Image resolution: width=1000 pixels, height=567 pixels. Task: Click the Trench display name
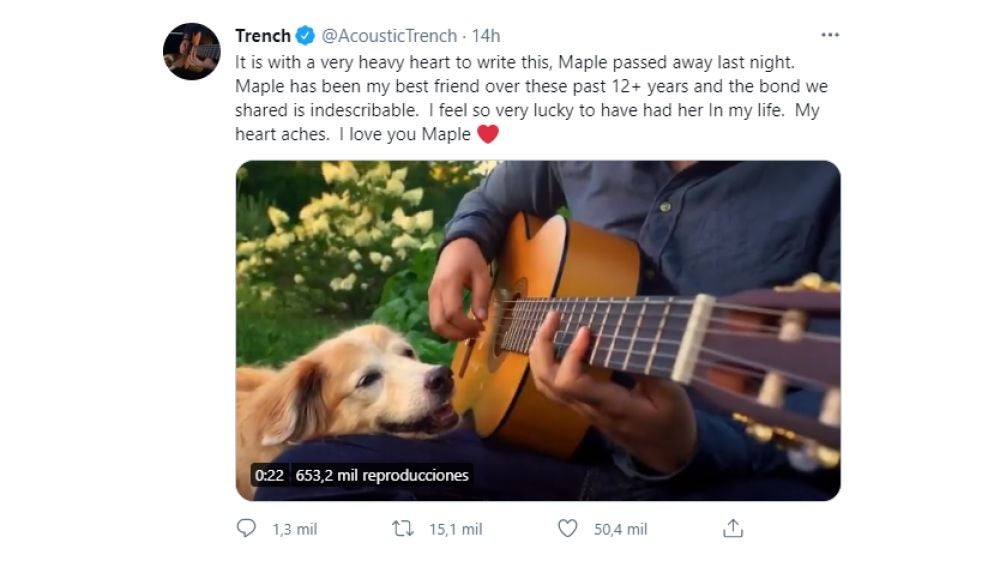263,36
